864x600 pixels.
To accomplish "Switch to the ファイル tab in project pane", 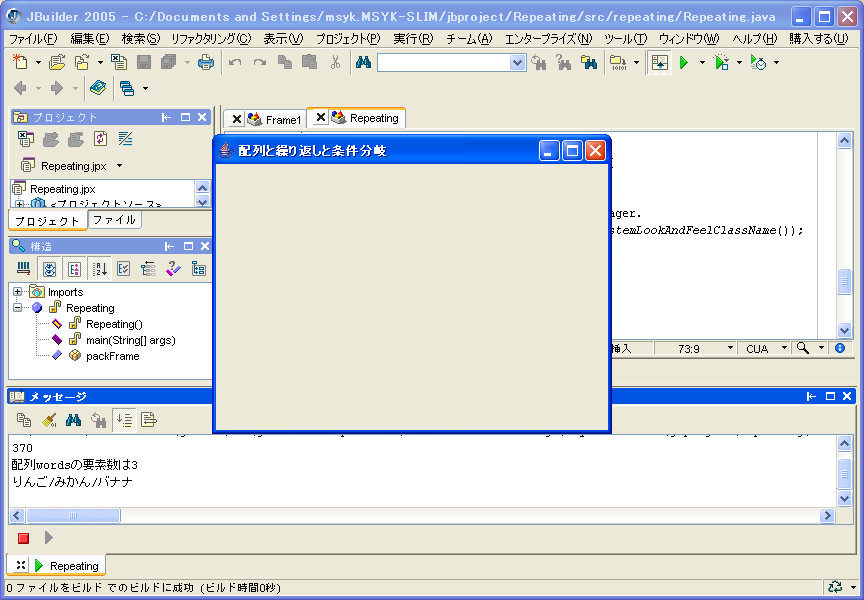I will coord(114,220).
